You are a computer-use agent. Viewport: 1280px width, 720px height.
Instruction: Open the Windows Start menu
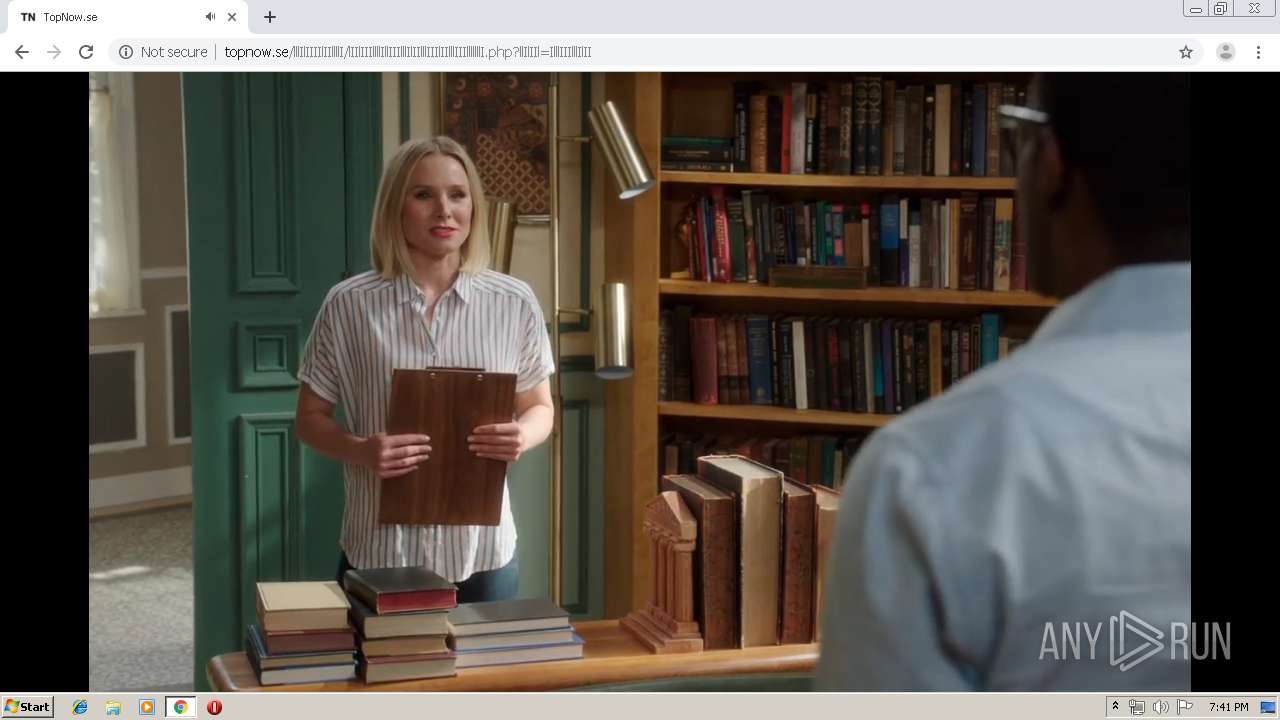click(x=28, y=707)
